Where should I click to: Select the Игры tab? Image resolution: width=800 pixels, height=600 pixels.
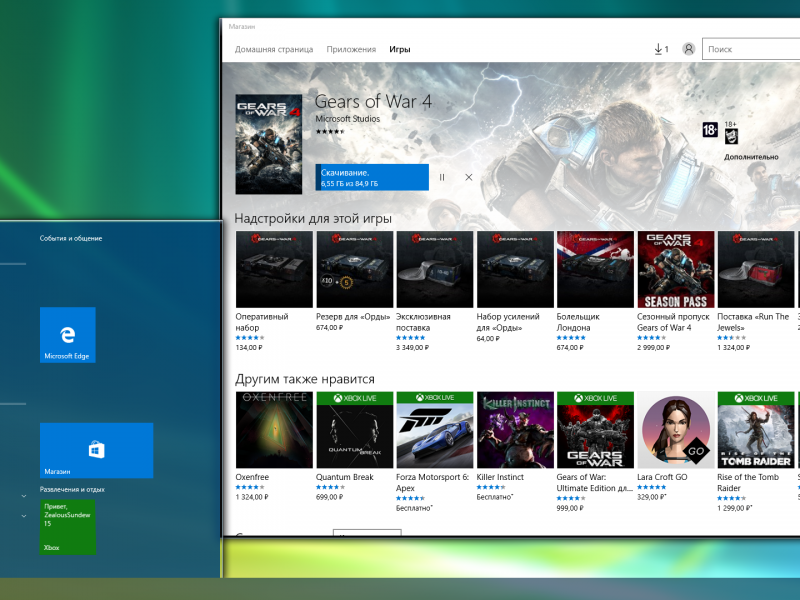click(x=399, y=49)
